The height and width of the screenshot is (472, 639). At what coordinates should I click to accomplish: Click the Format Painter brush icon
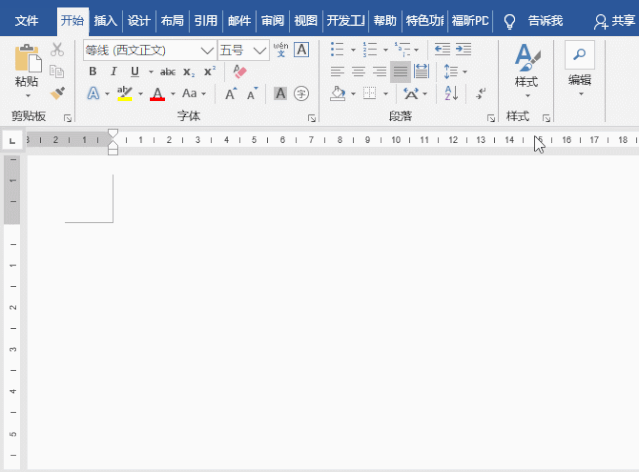click(x=57, y=93)
